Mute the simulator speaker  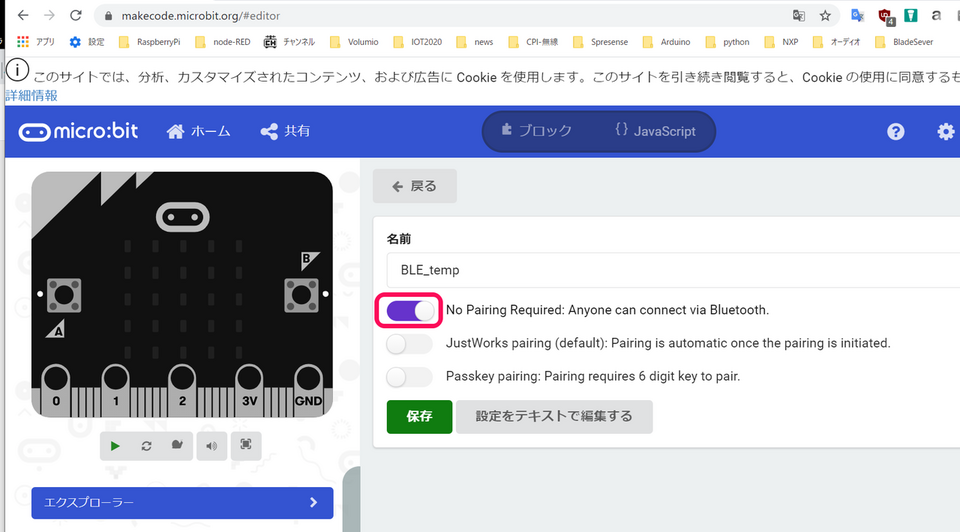tap(210, 446)
